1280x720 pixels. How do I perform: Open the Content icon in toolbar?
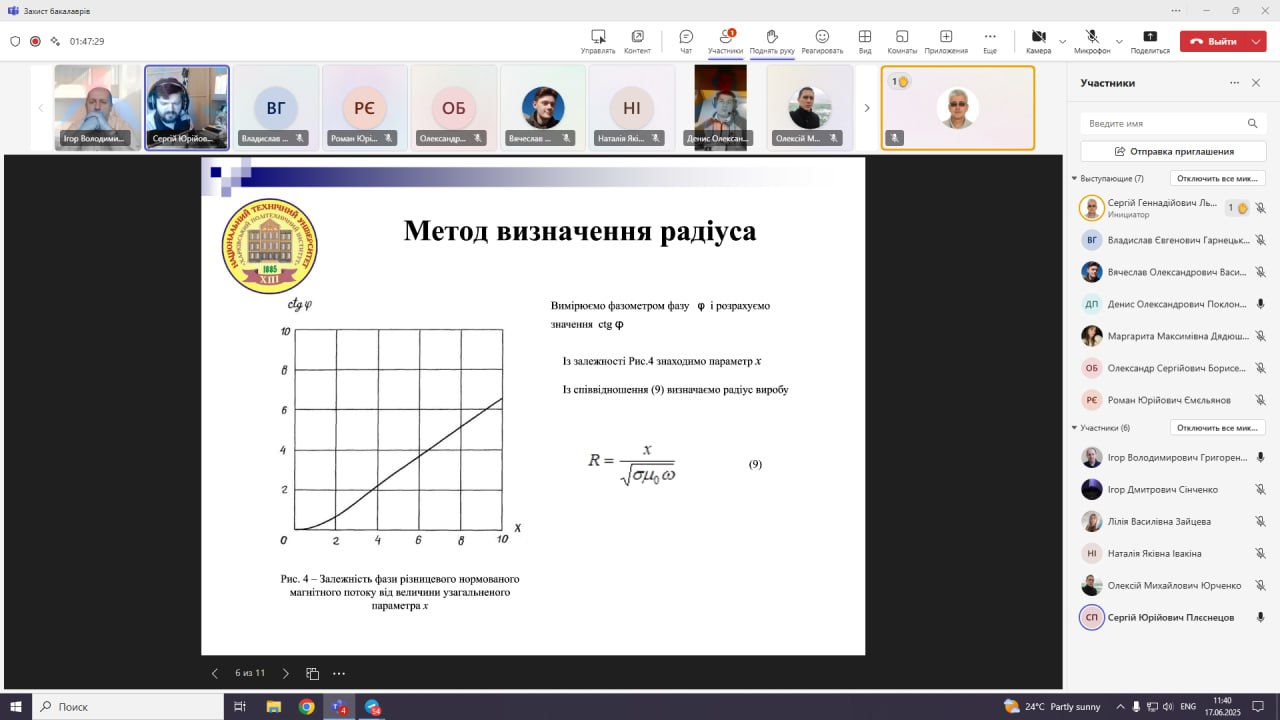point(637,37)
